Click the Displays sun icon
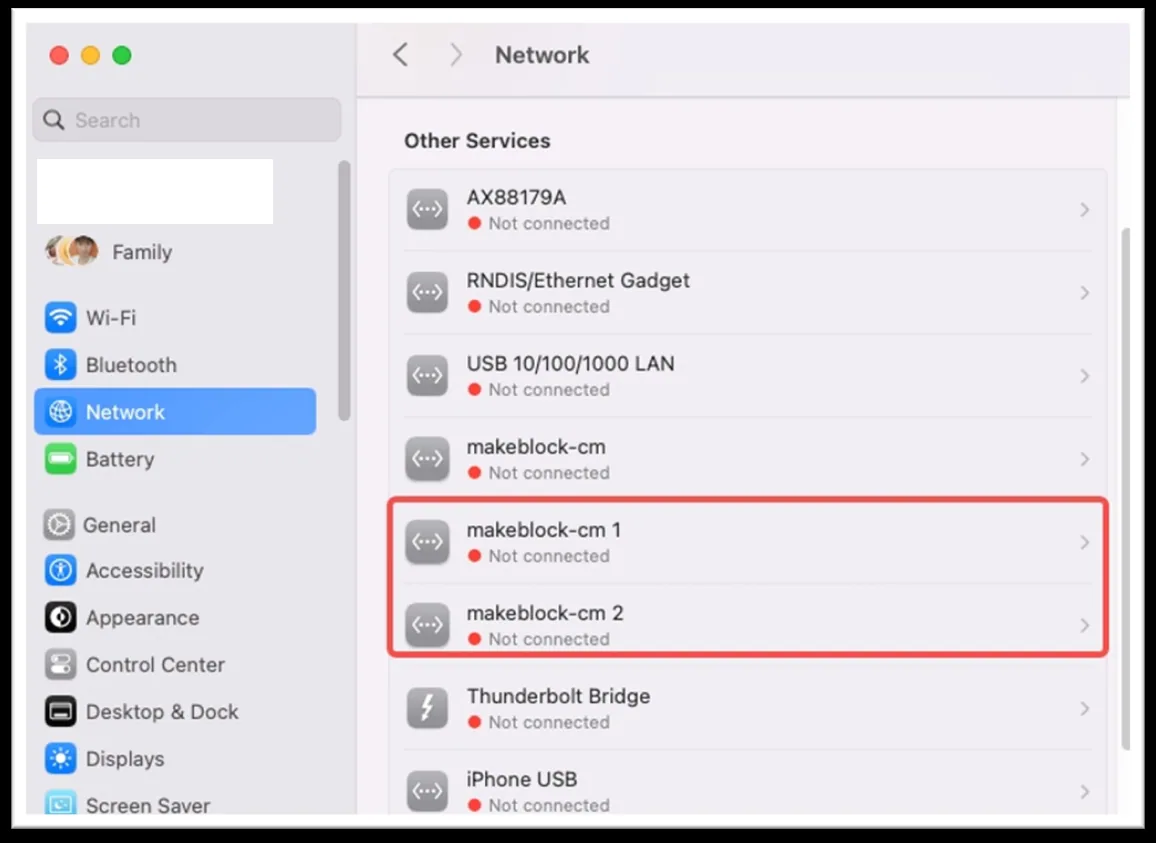The image size is (1156, 843). tap(60, 759)
